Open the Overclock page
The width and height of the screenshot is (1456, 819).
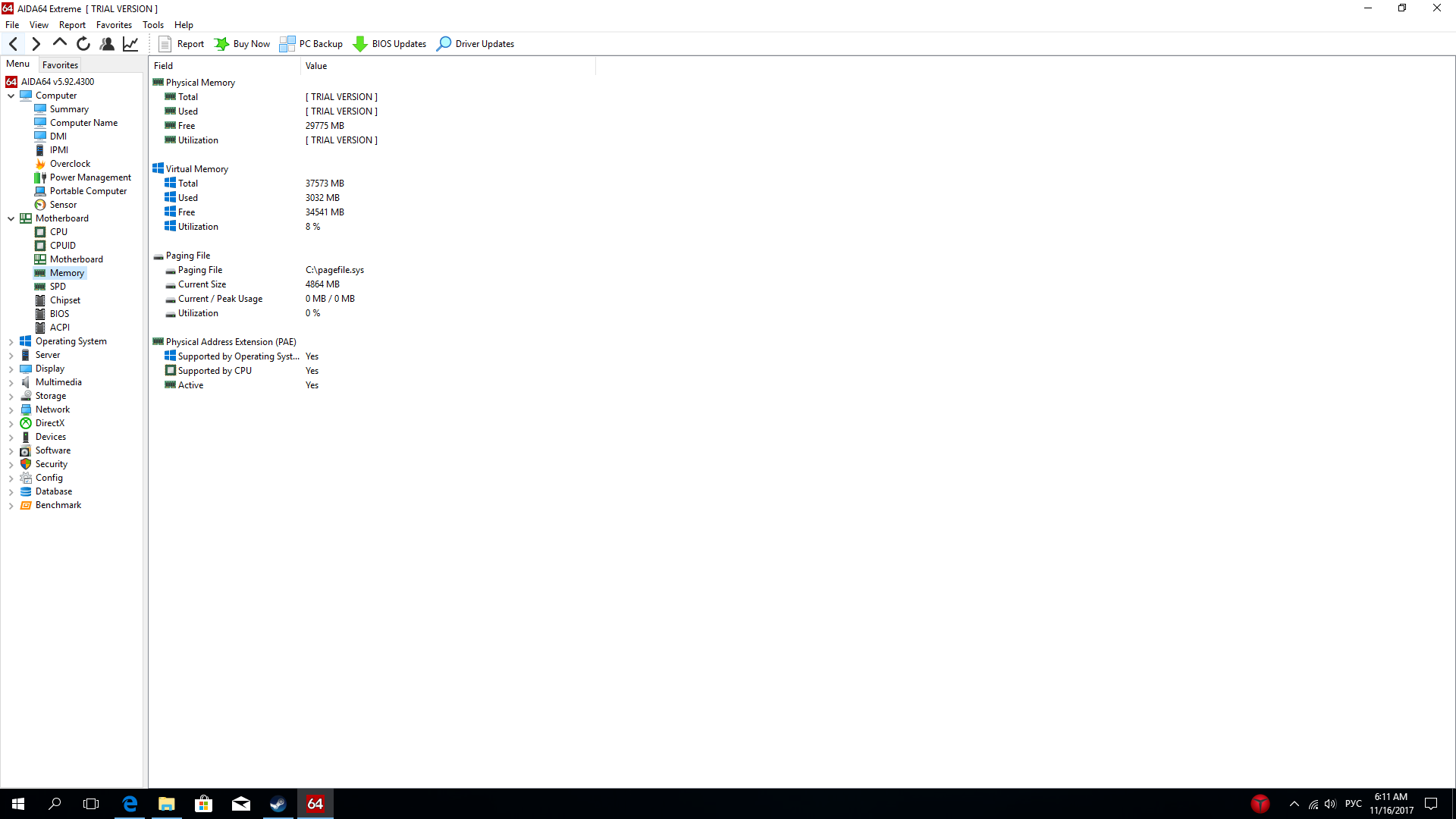coord(70,164)
